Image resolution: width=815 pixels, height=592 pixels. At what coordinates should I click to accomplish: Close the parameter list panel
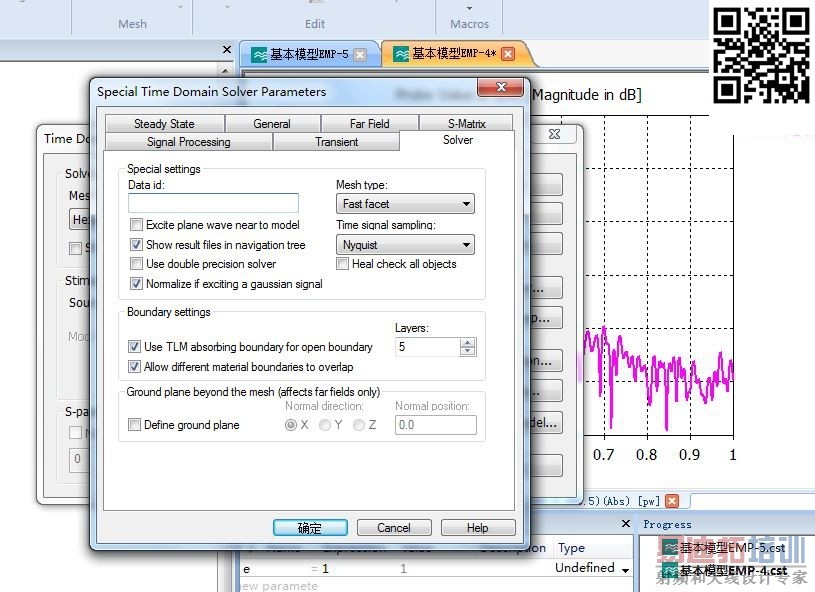point(626,523)
